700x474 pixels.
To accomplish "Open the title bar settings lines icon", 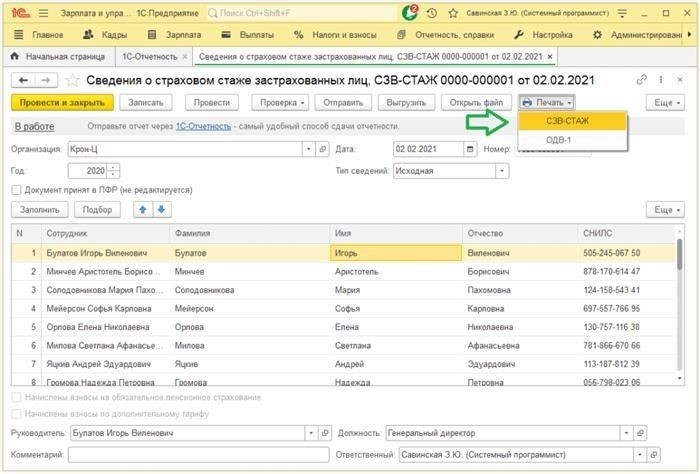I will coord(622,13).
